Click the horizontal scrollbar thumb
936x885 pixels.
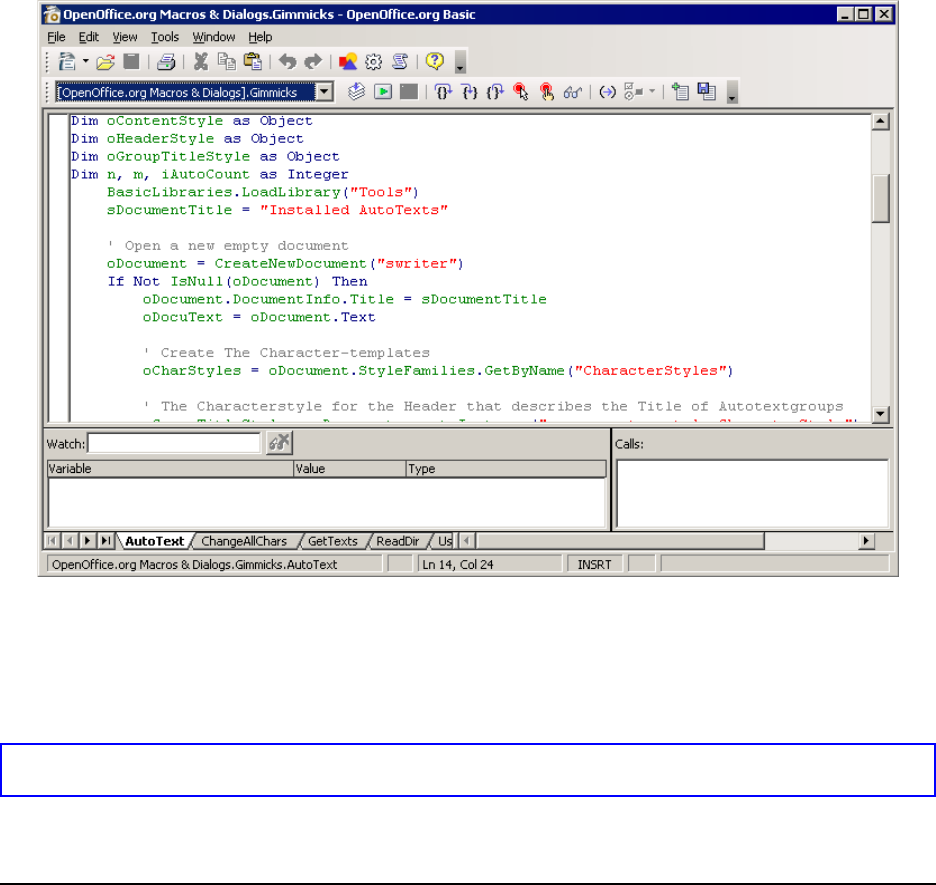[620, 541]
